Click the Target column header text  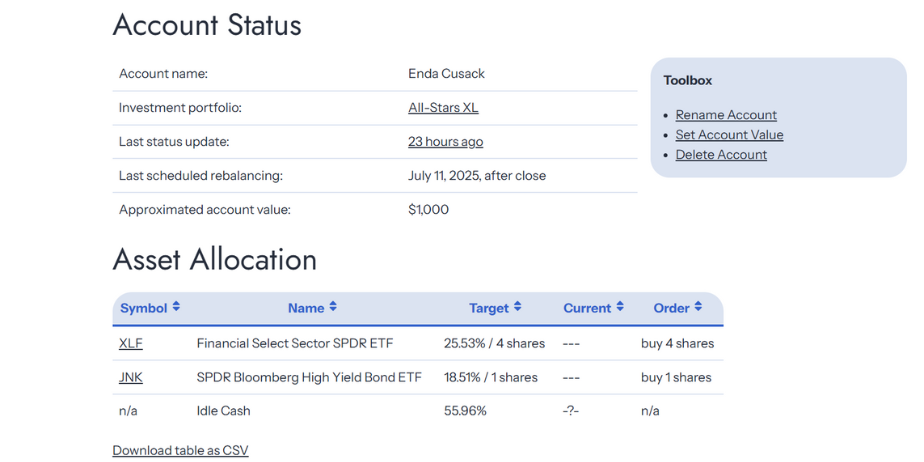pyautogui.click(x=489, y=308)
